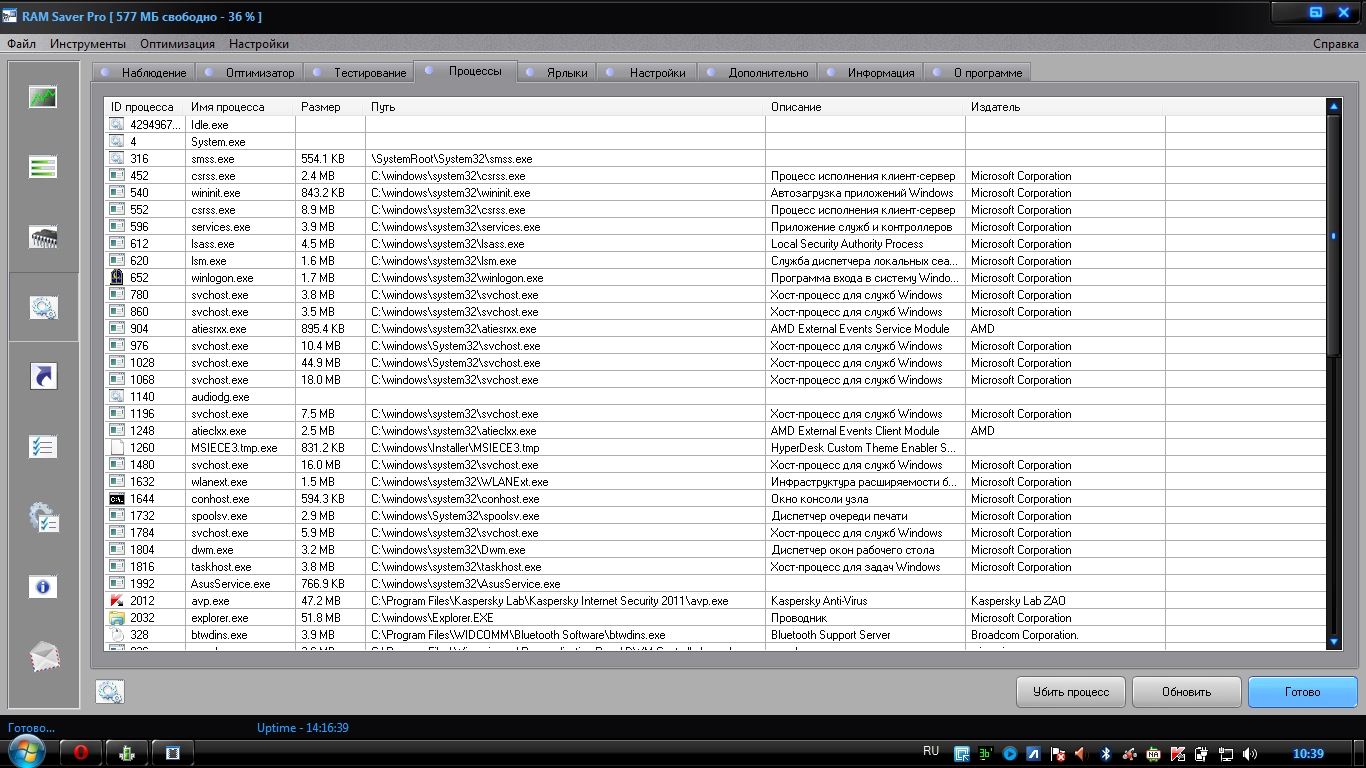This screenshot has height=768, width=1366.
Task: Open the Файл menu
Action: click(x=21, y=44)
